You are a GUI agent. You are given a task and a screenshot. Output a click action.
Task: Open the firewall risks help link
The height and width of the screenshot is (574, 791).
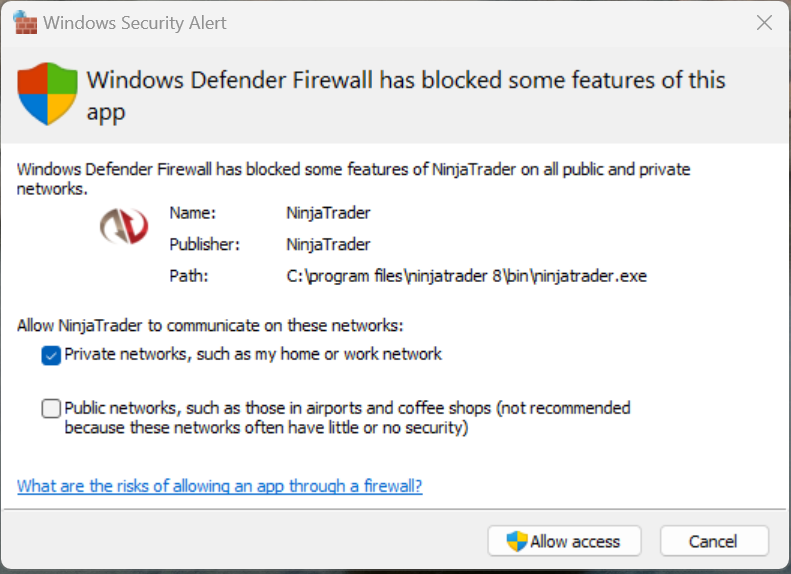[220, 486]
